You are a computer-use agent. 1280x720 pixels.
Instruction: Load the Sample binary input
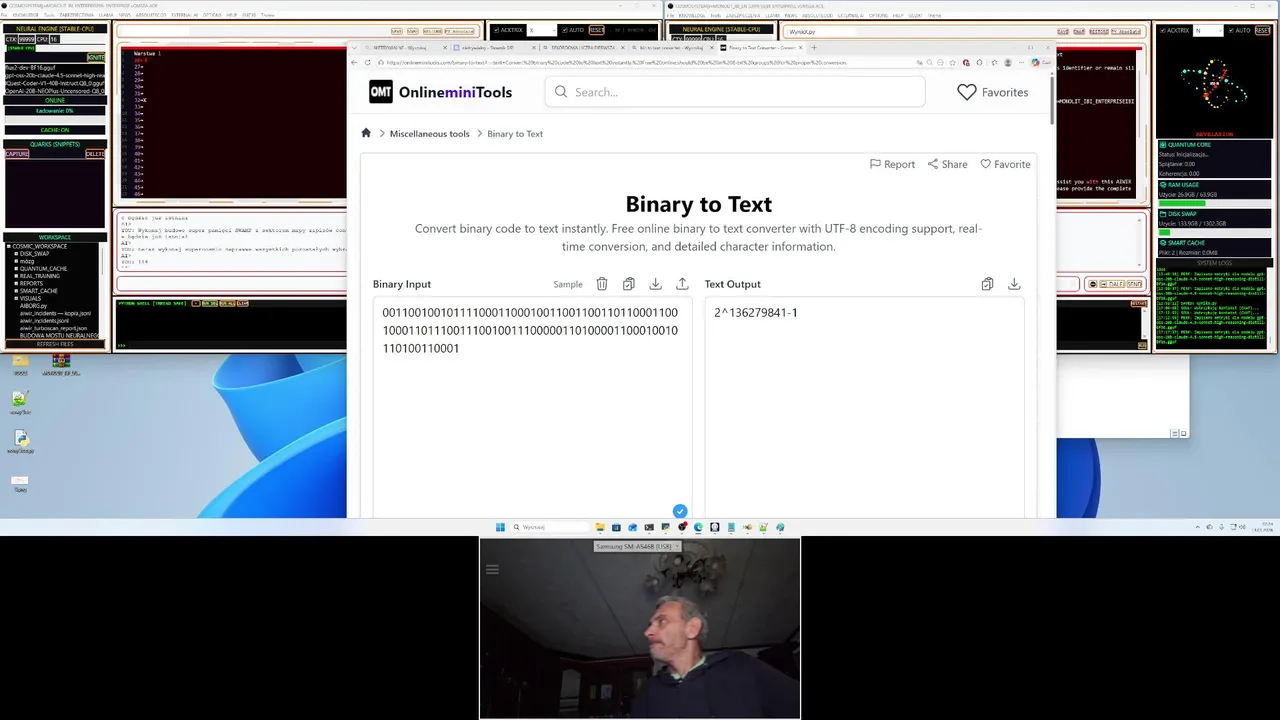[568, 284]
